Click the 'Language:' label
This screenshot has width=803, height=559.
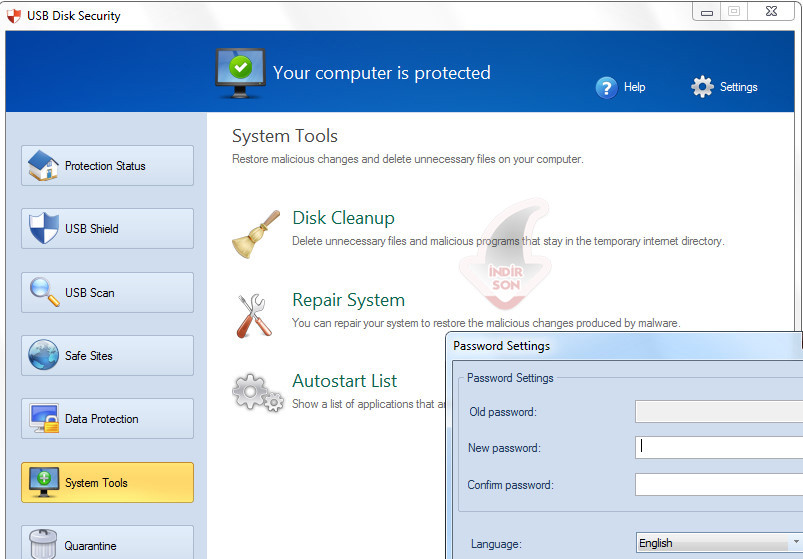point(496,544)
